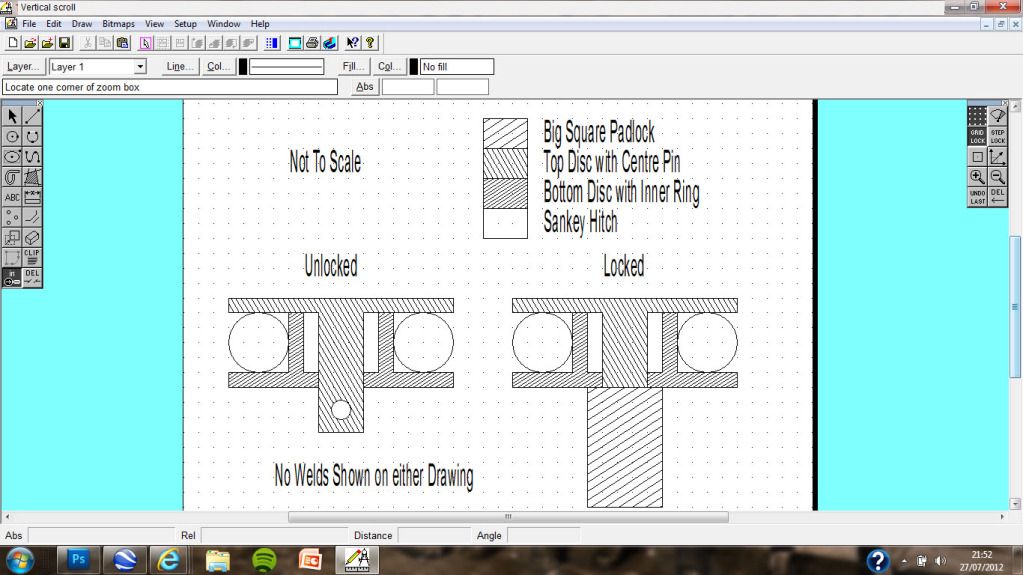This screenshot has width=1023, height=575.
Task: Toggle the Step Lock button
Action: point(998,136)
